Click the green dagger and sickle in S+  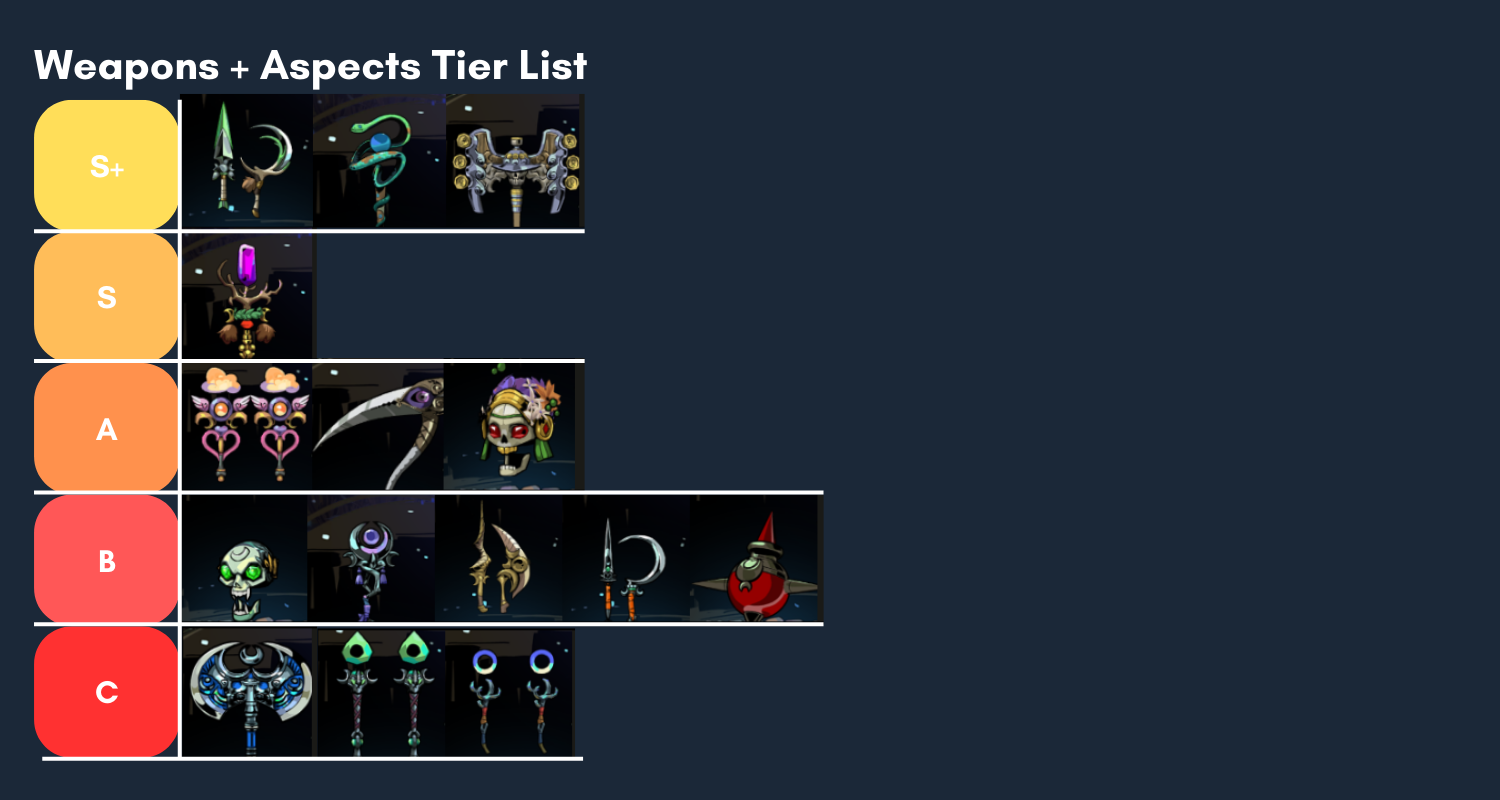click(x=247, y=161)
